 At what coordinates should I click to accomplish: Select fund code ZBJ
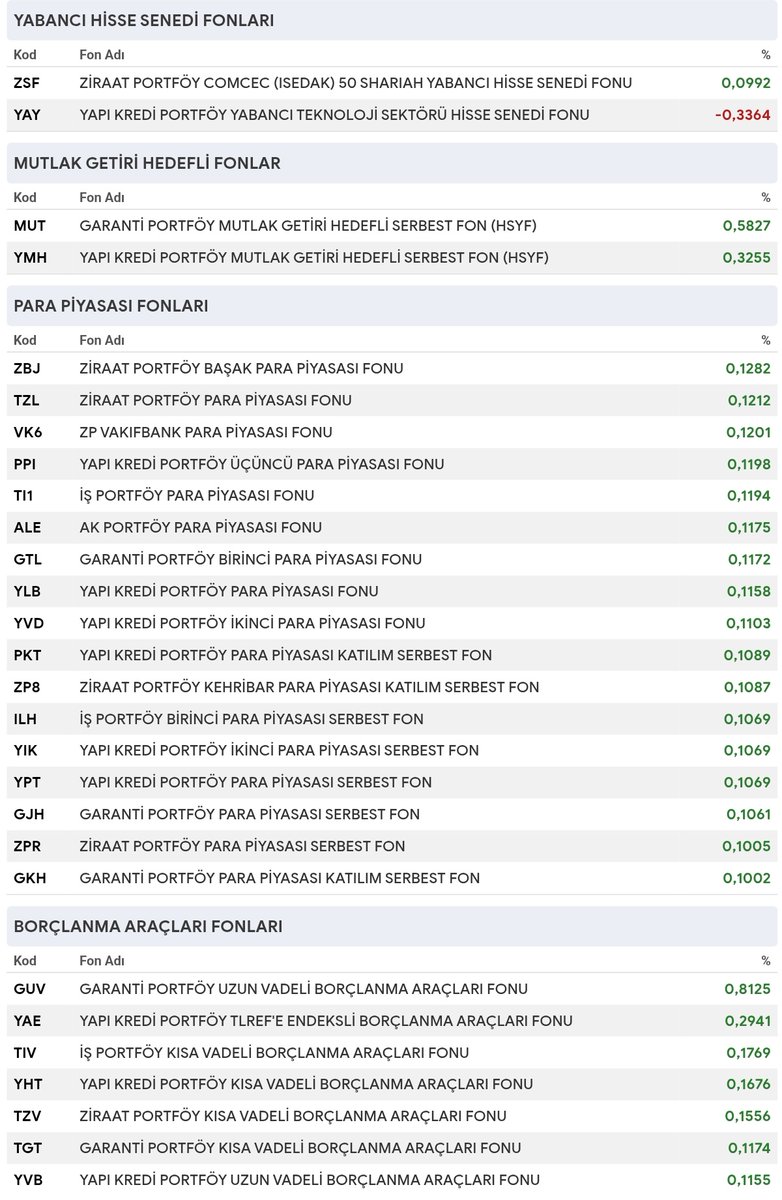[27, 369]
